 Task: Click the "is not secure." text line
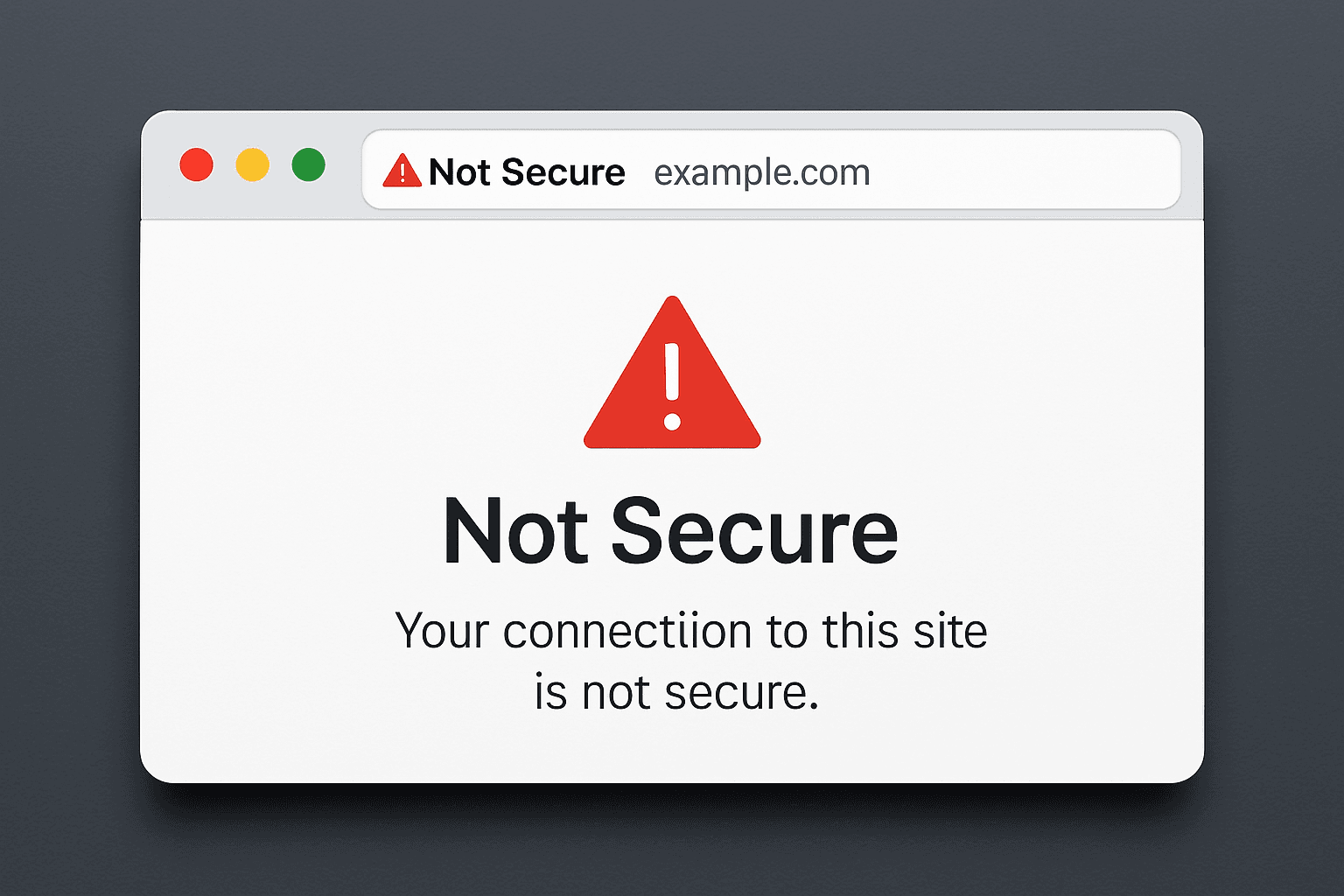point(676,692)
